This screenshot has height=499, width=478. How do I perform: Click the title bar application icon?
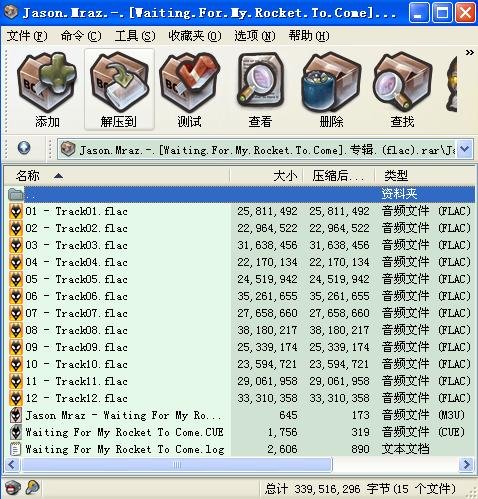click(x=11, y=12)
